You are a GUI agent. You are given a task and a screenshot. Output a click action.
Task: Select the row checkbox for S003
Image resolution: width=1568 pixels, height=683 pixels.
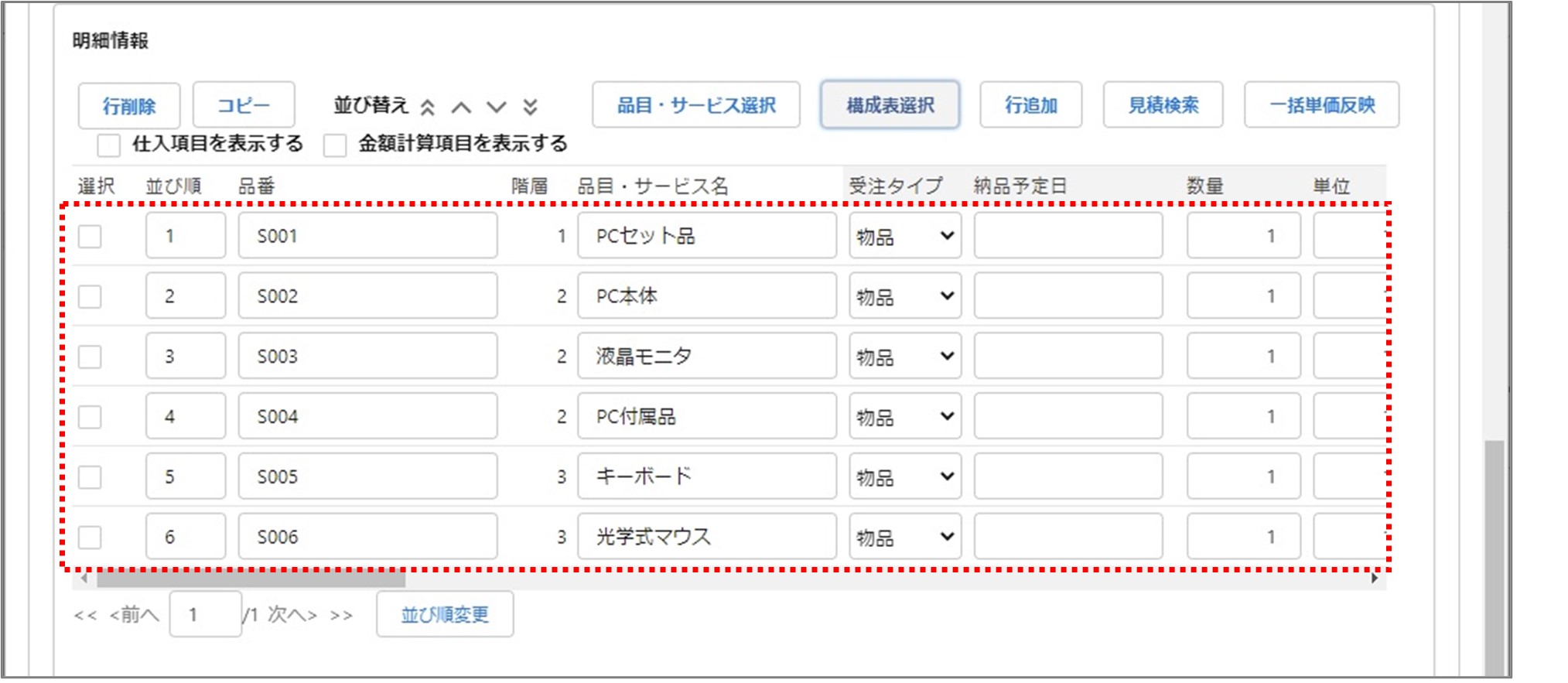click(90, 357)
